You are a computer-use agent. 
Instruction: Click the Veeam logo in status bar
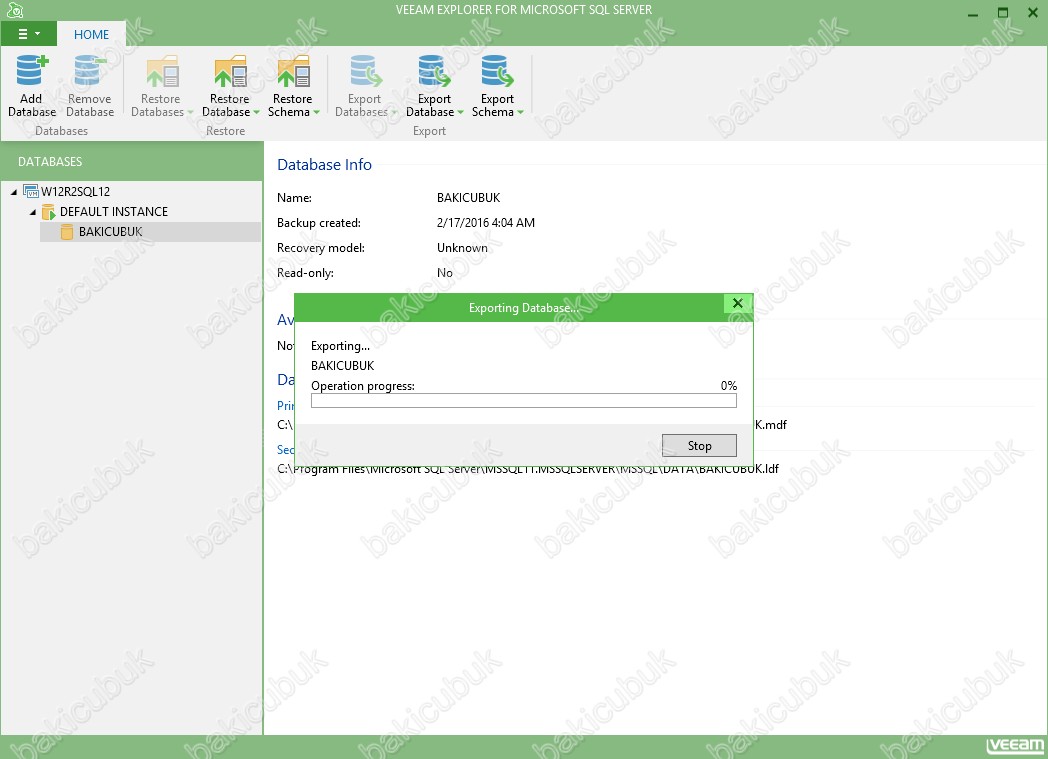coord(1015,746)
